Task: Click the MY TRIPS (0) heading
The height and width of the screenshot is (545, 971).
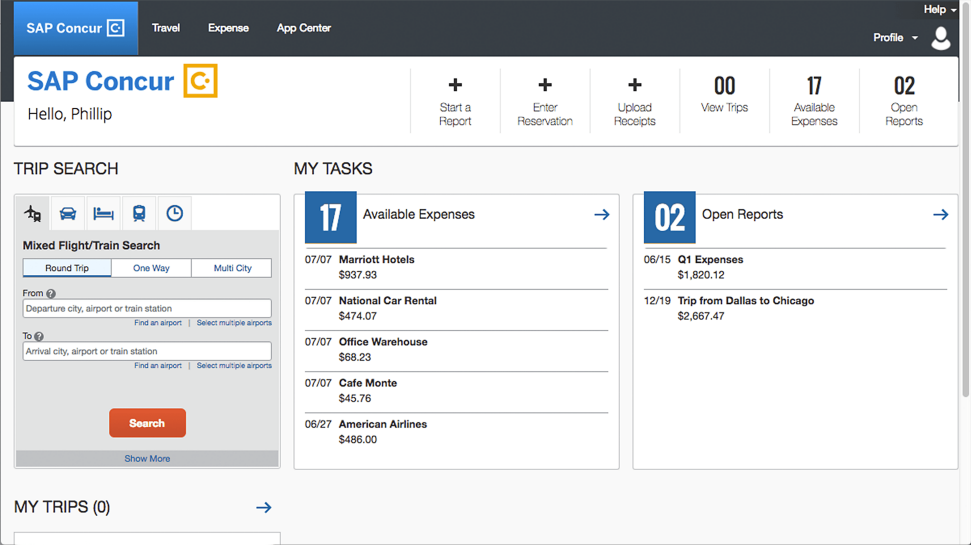Action: [62, 507]
